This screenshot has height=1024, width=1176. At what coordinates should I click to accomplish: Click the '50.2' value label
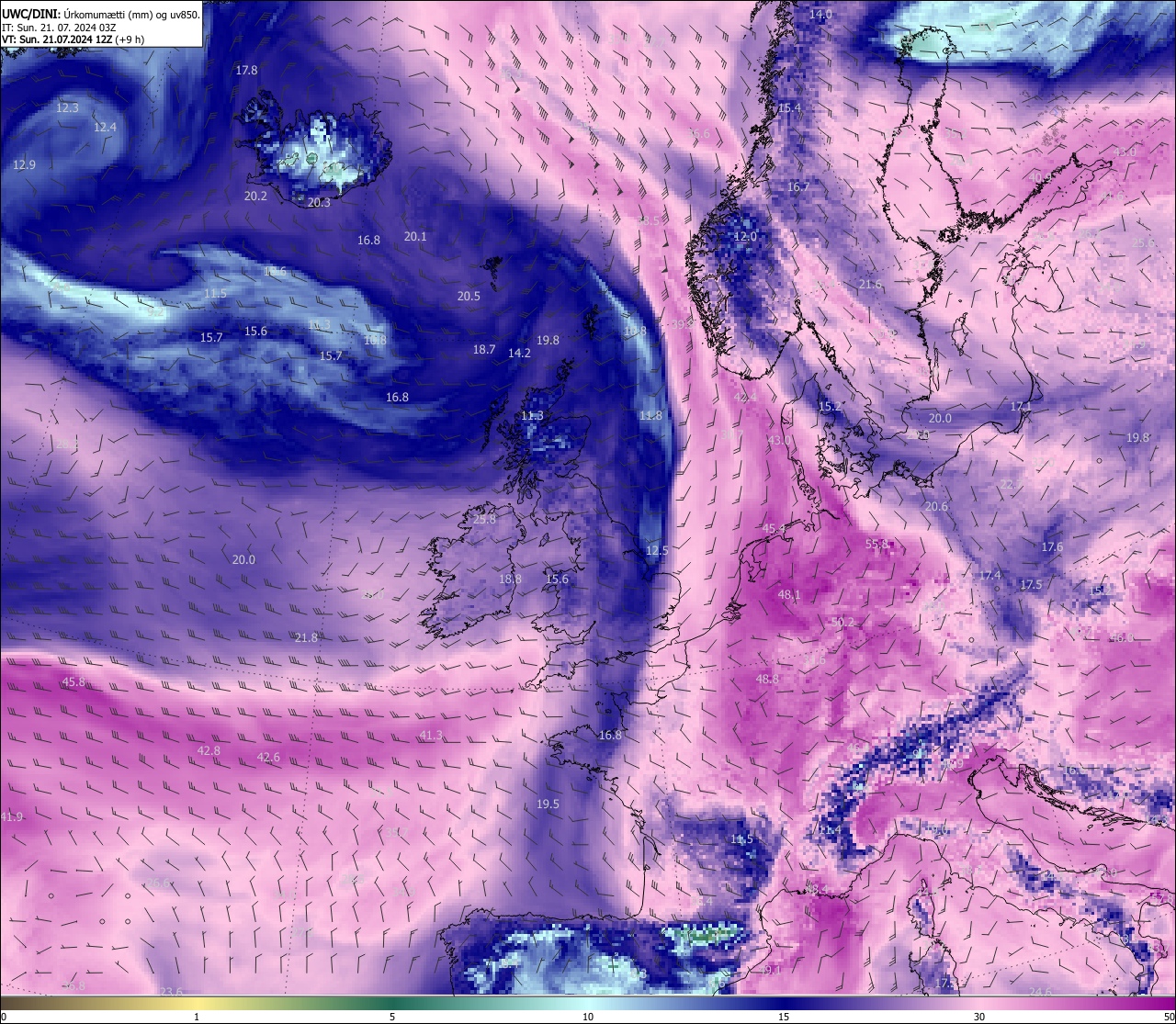pos(842,622)
